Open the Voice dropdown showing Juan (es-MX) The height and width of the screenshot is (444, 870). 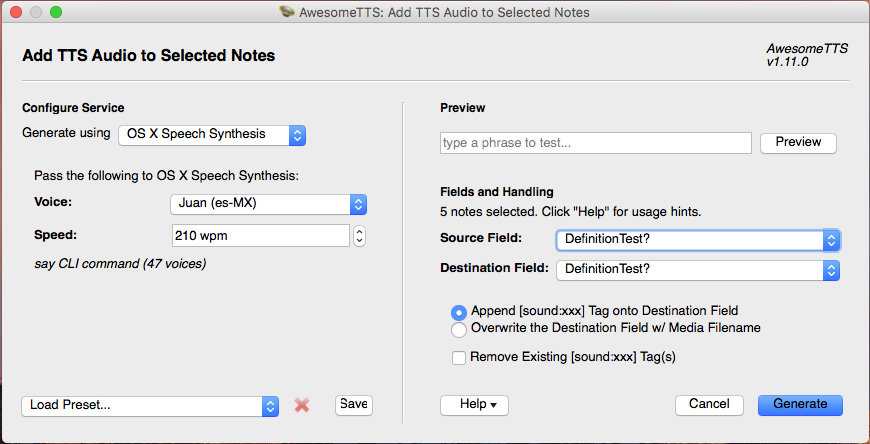[x=269, y=204]
